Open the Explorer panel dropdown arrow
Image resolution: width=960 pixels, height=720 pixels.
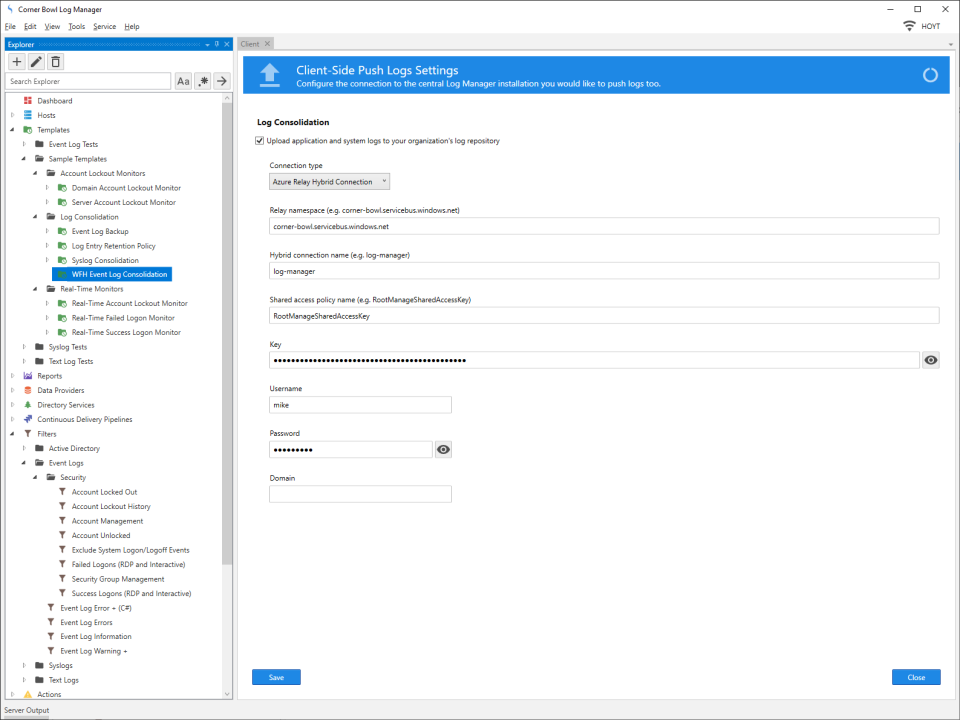[x=208, y=44]
